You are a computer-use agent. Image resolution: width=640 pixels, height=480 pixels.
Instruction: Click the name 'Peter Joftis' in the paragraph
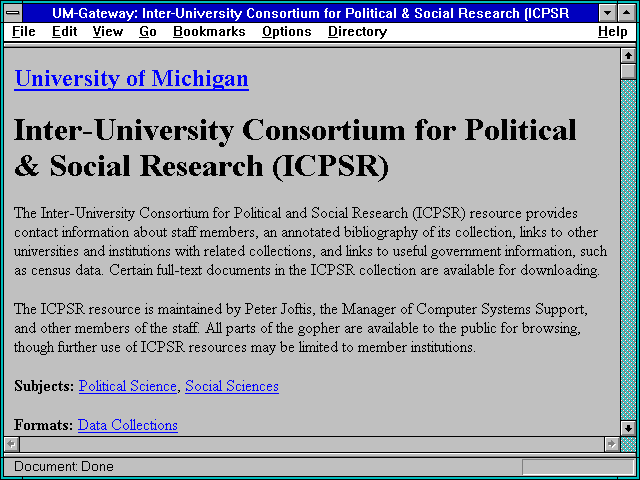tap(279, 309)
